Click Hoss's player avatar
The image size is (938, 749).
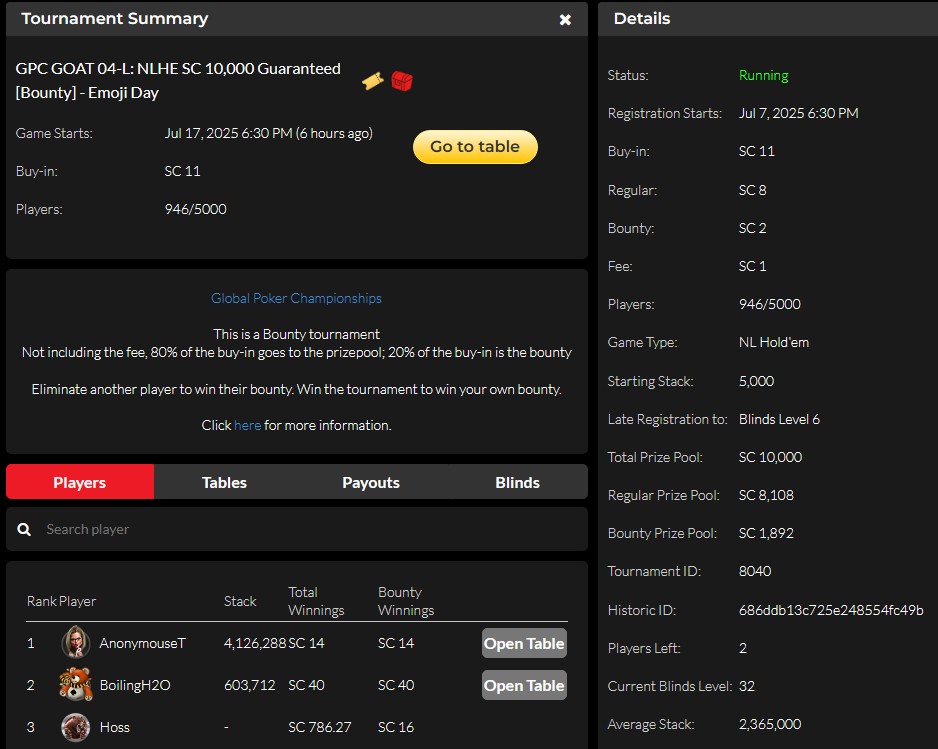click(x=75, y=727)
